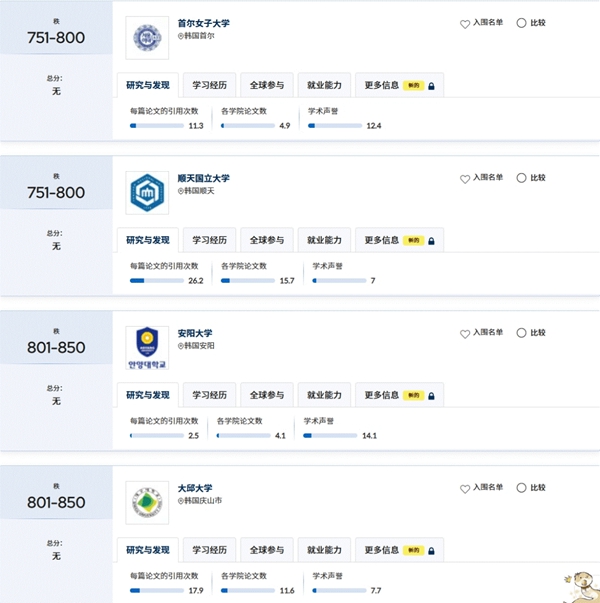600x603 pixels.
Task: Open 学习经历 tab for 顺天国立大学
Action: click(x=209, y=240)
